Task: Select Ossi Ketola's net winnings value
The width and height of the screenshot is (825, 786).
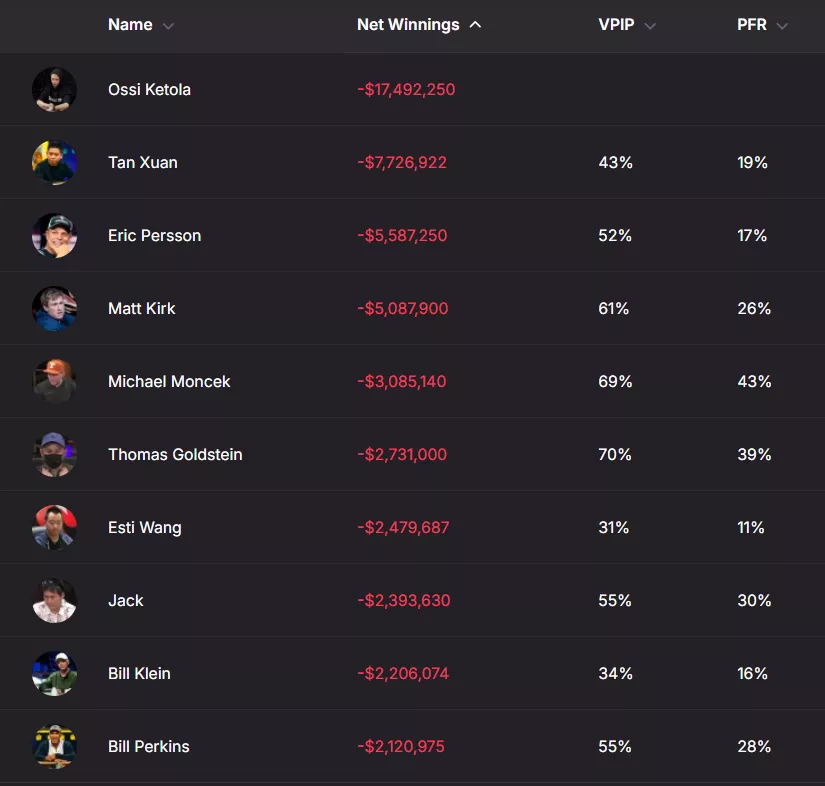Action: (406, 89)
